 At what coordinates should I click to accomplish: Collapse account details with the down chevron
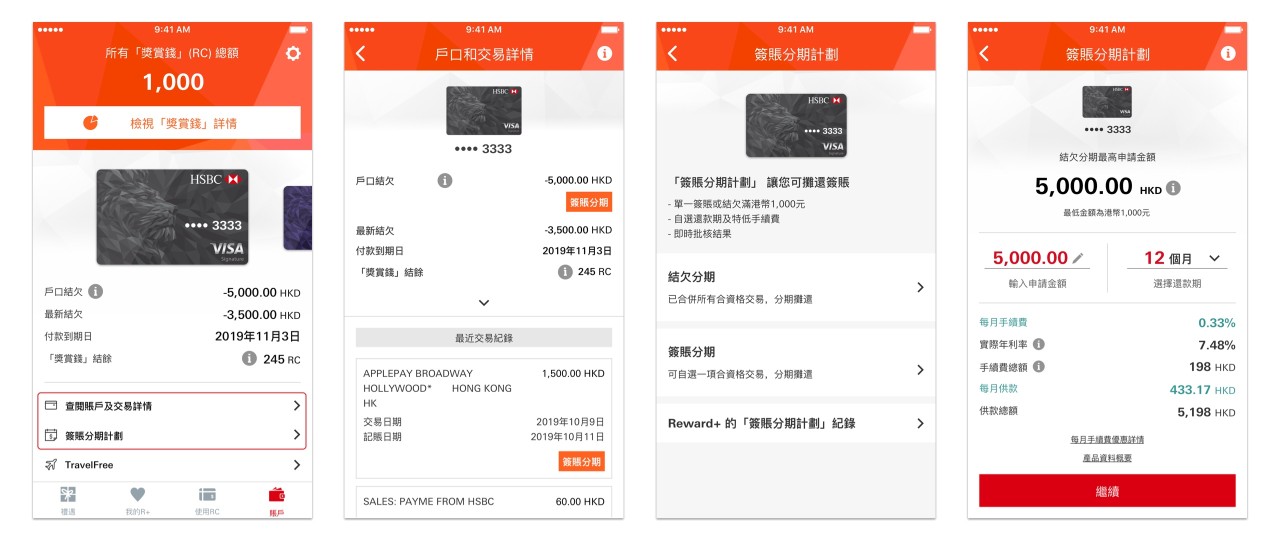pos(484,302)
